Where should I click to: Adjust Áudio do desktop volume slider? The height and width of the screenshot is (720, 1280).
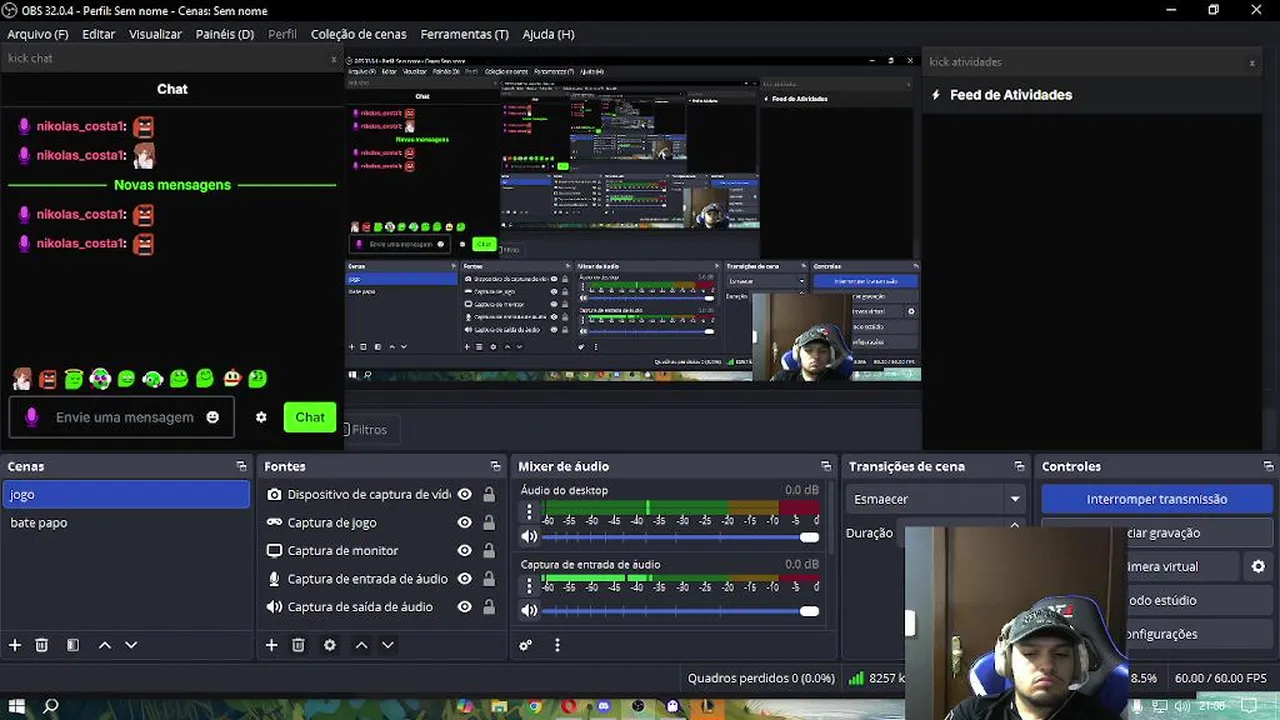pos(680,537)
